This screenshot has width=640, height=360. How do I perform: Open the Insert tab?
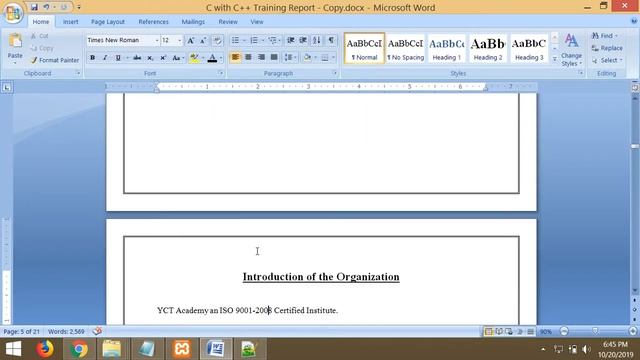[x=71, y=22]
